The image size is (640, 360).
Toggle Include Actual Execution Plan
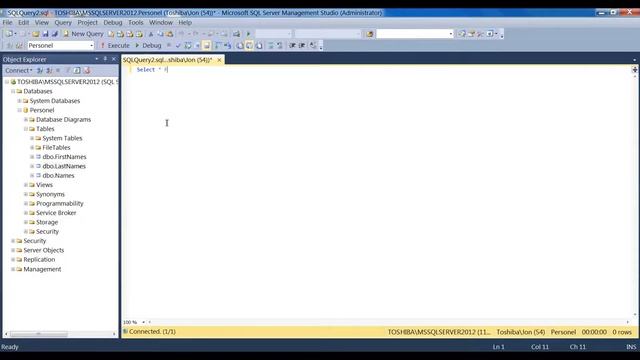218,45
